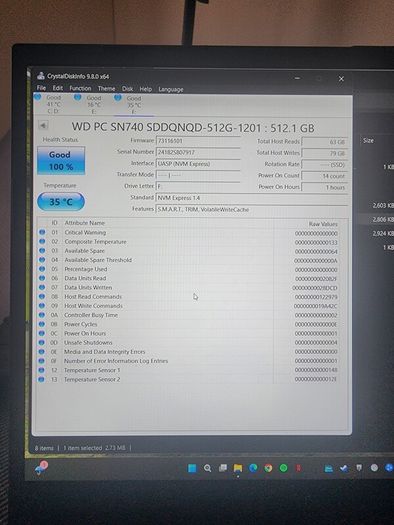Viewport: 394px width, 525px height.
Task: Open the Edit menu
Action: coord(58,88)
